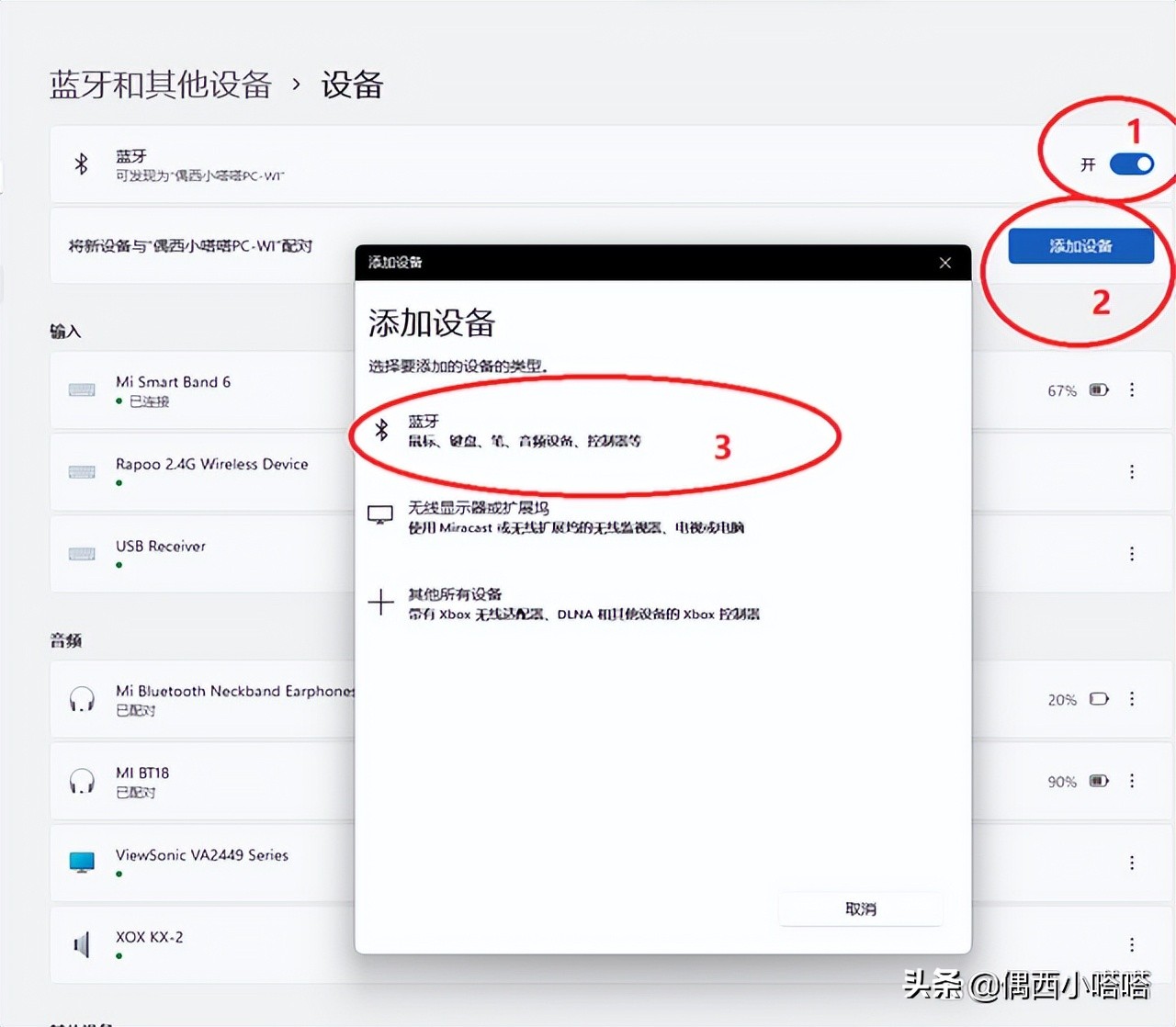Click the keyboard icon of Mi Smart Band 6
This screenshot has width=1176, height=1027.
[x=81, y=389]
